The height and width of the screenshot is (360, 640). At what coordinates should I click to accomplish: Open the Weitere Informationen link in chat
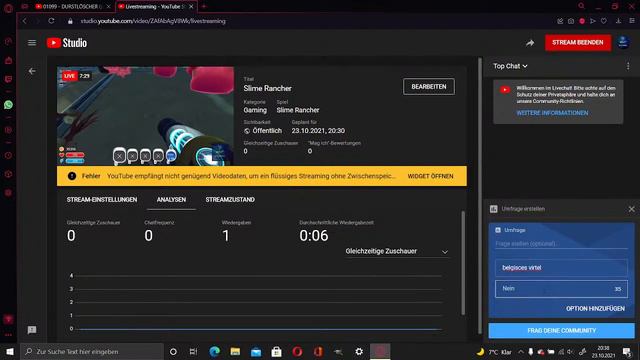552,113
